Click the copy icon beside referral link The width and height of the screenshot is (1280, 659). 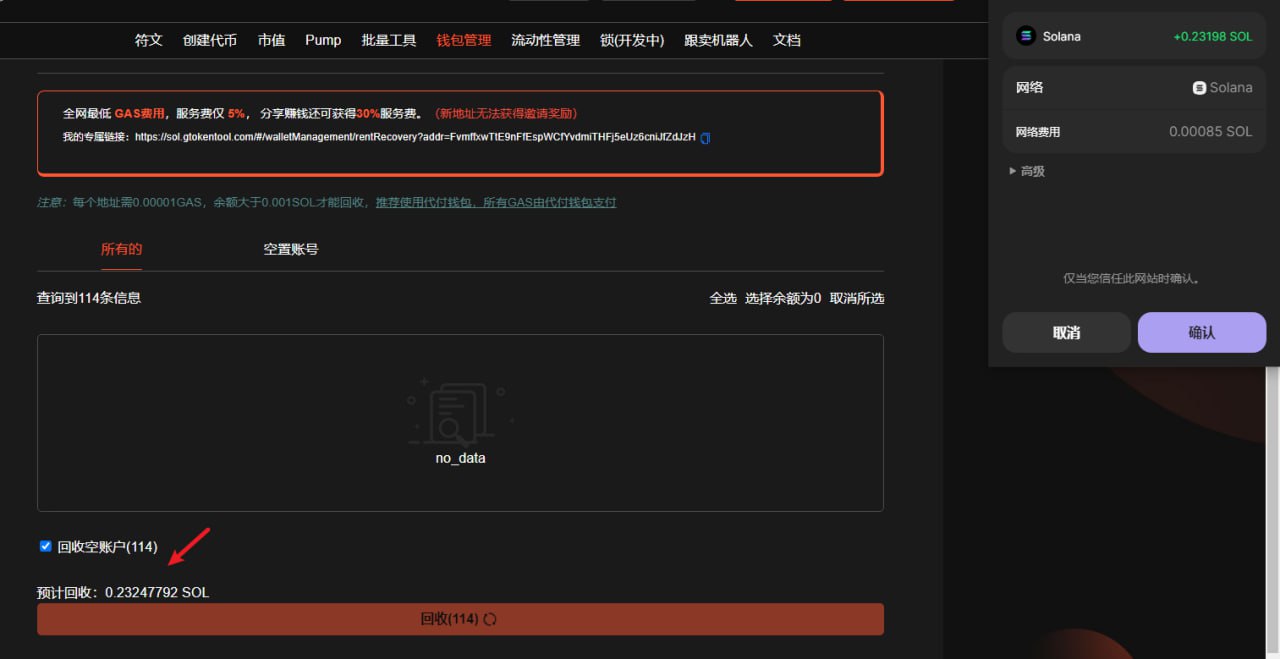tap(705, 138)
